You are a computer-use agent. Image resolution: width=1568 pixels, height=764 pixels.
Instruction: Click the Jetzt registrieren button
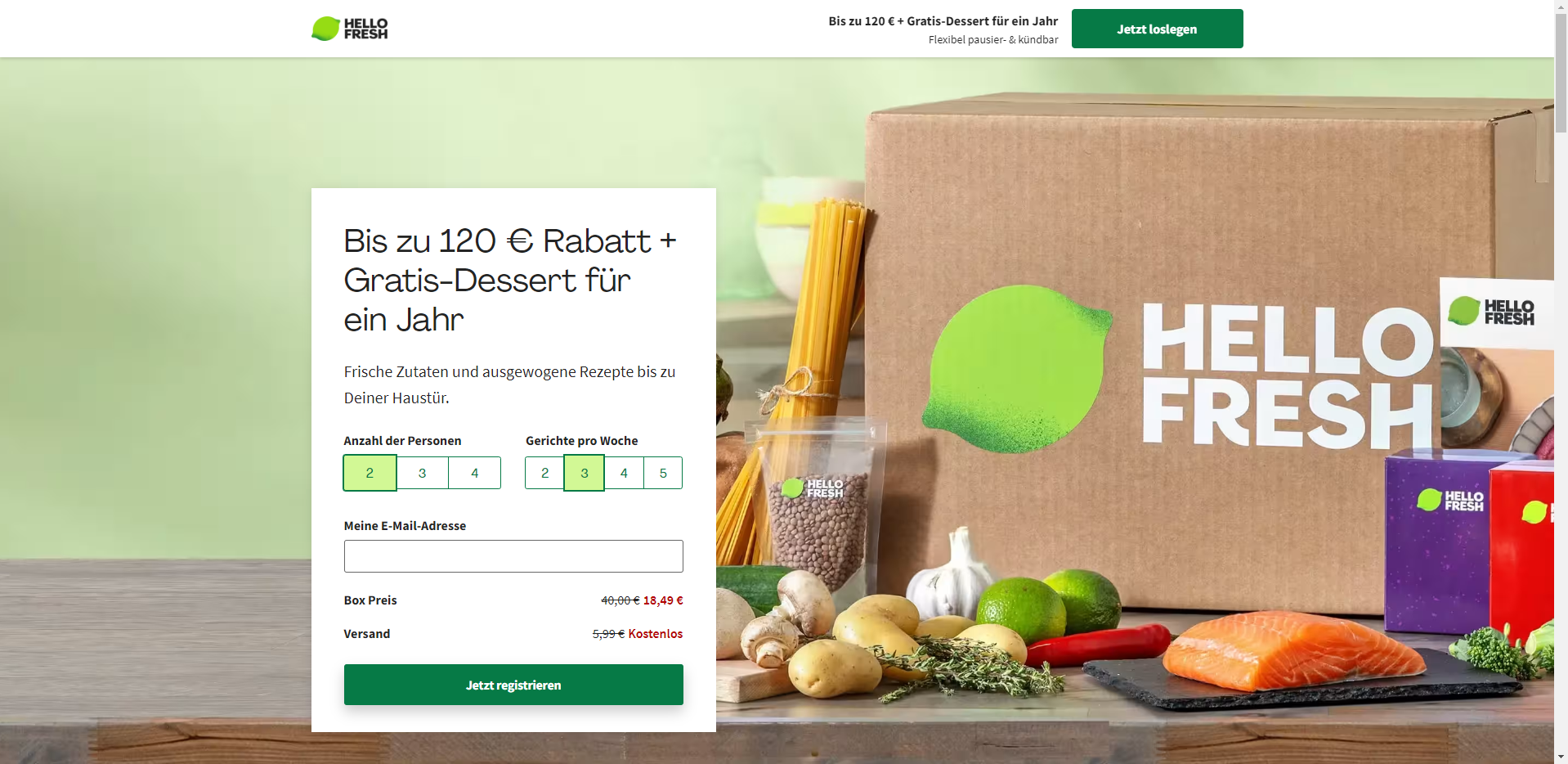click(513, 685)
